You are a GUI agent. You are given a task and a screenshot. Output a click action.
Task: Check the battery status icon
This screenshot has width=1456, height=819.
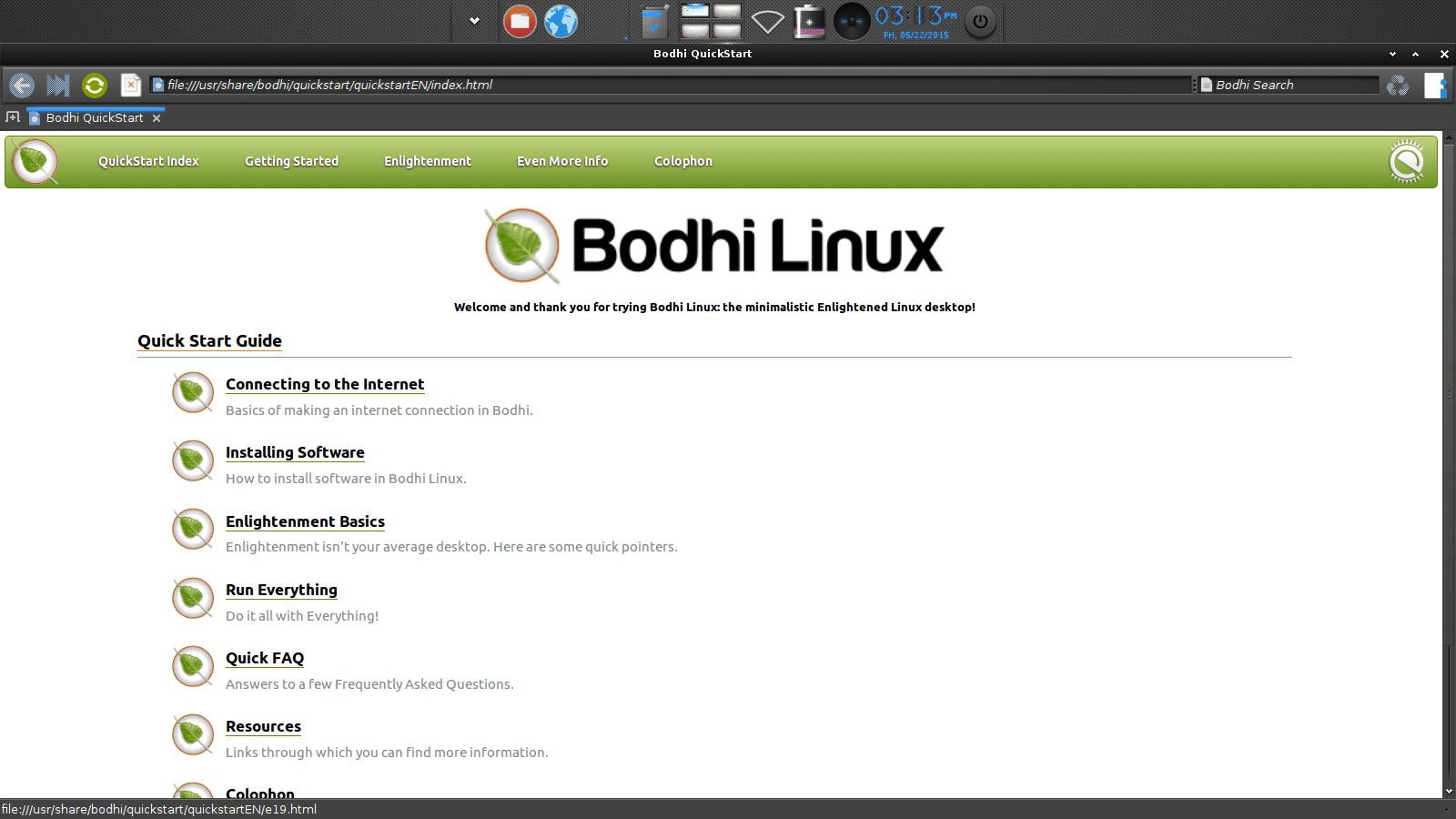[809, 22]
